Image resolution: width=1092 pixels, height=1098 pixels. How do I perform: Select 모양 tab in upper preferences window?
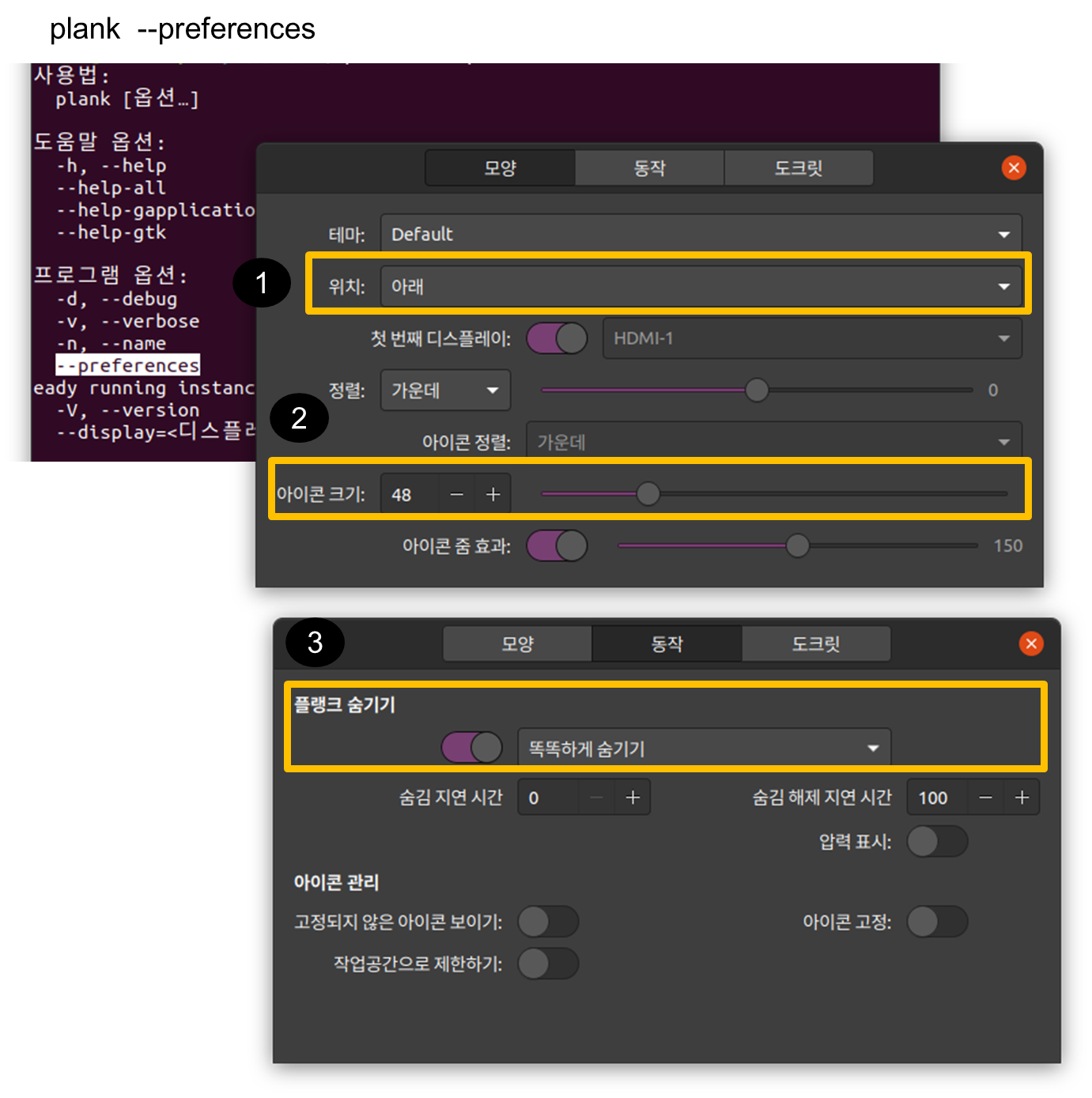500,168
